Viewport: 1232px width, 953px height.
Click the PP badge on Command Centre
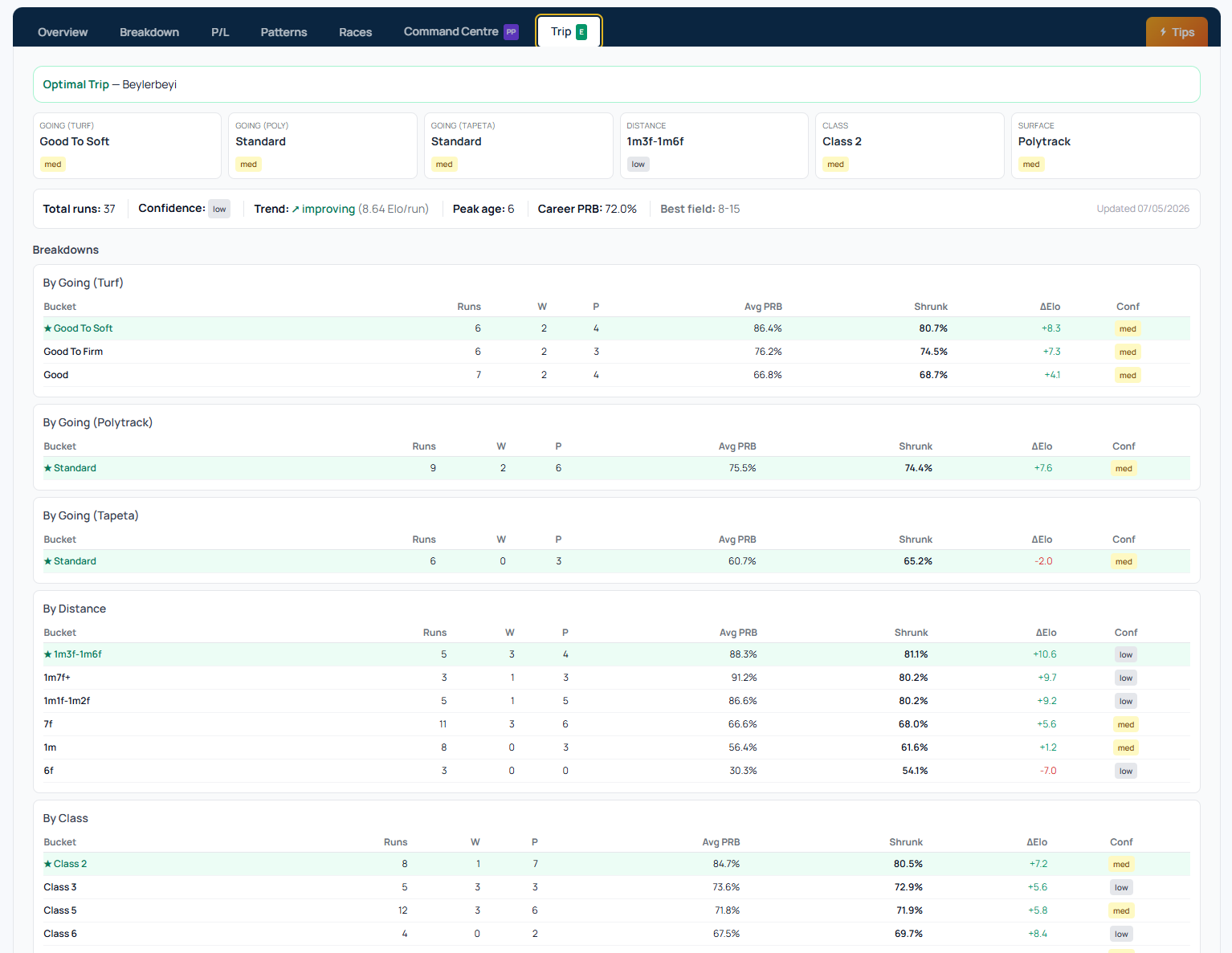point(511,32)
